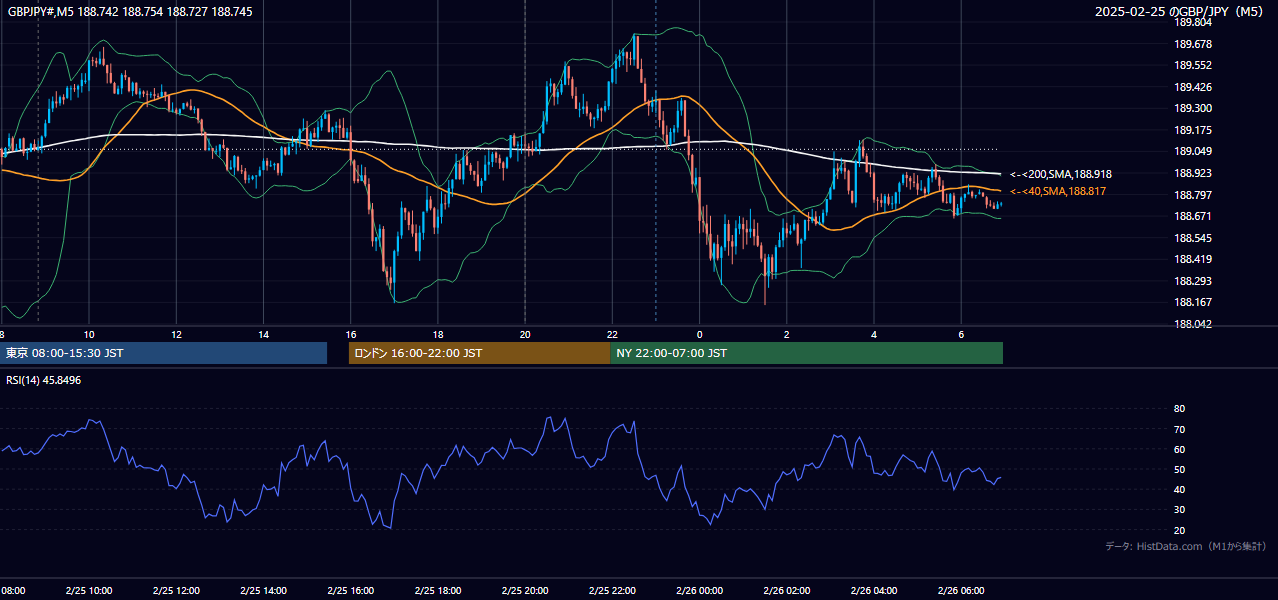
Task: Click RSI scale value 40
Action: [x=1179, y=489]
